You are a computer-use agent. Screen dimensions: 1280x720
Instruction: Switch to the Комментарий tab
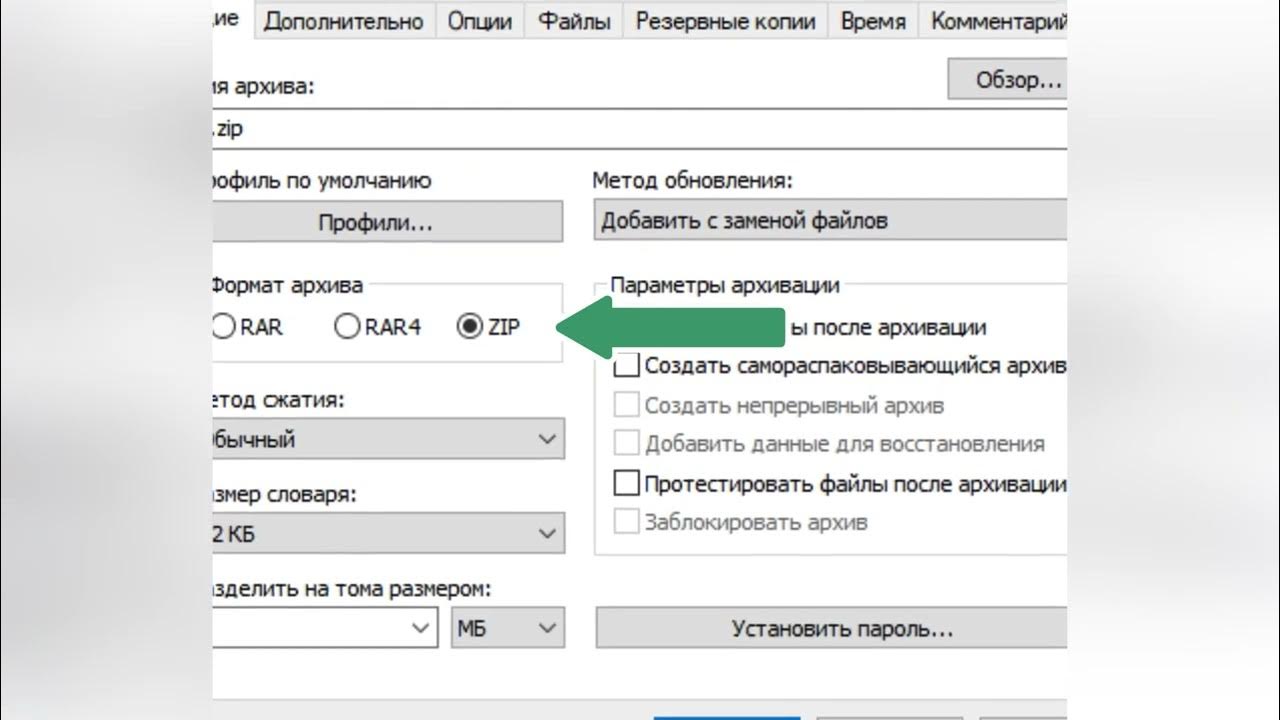(x=998, y=21)
